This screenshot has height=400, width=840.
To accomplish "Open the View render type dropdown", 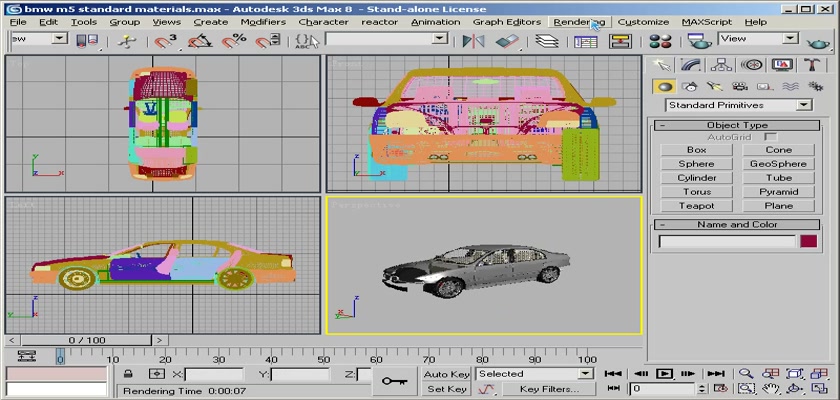I will (x=759, y=39).
